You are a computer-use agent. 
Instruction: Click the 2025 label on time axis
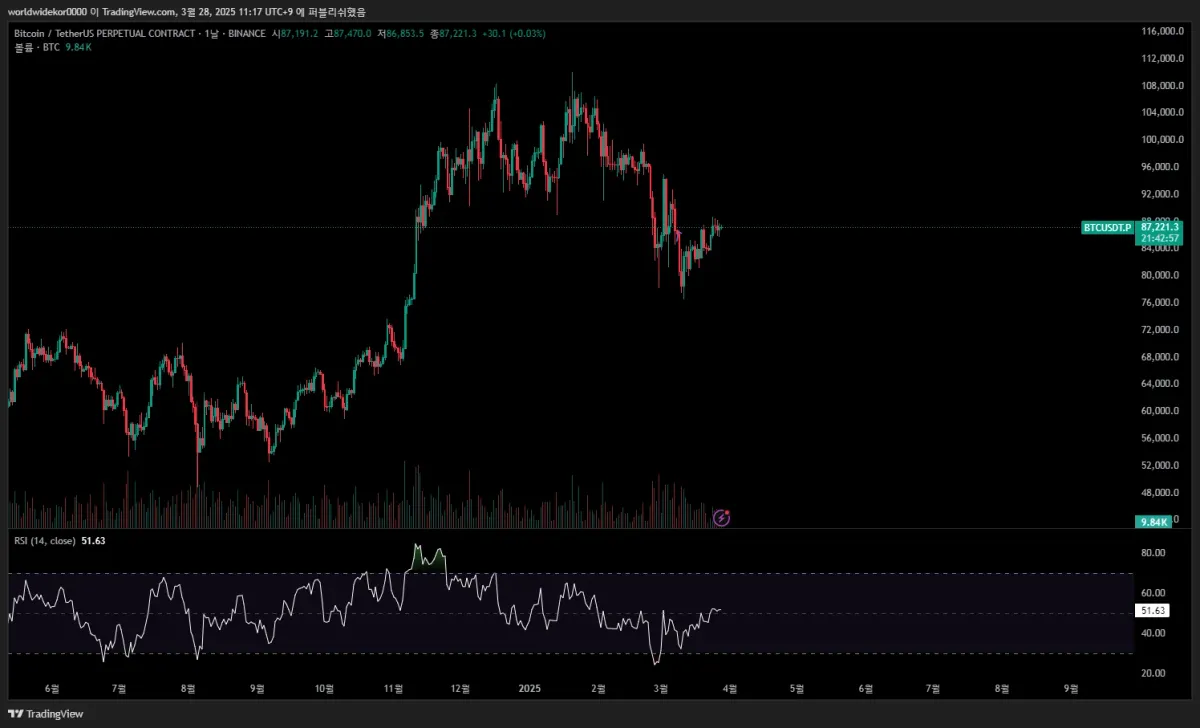pos(529,689)
